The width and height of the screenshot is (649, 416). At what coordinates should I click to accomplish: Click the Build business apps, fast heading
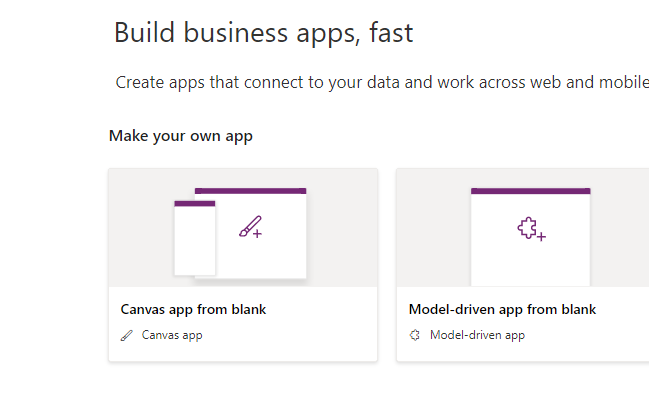coord(264,33)
